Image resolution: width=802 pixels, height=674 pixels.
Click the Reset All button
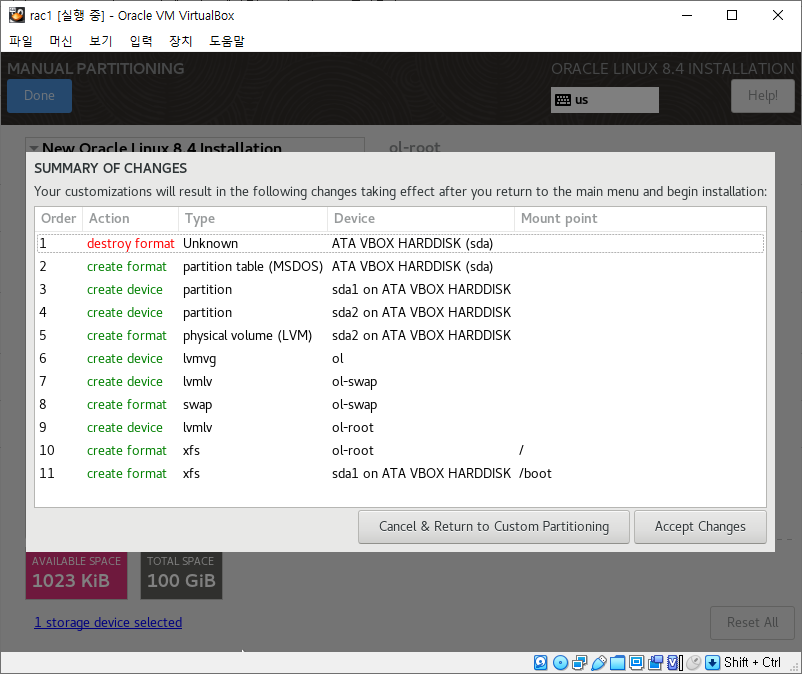(x=752, y=623)
